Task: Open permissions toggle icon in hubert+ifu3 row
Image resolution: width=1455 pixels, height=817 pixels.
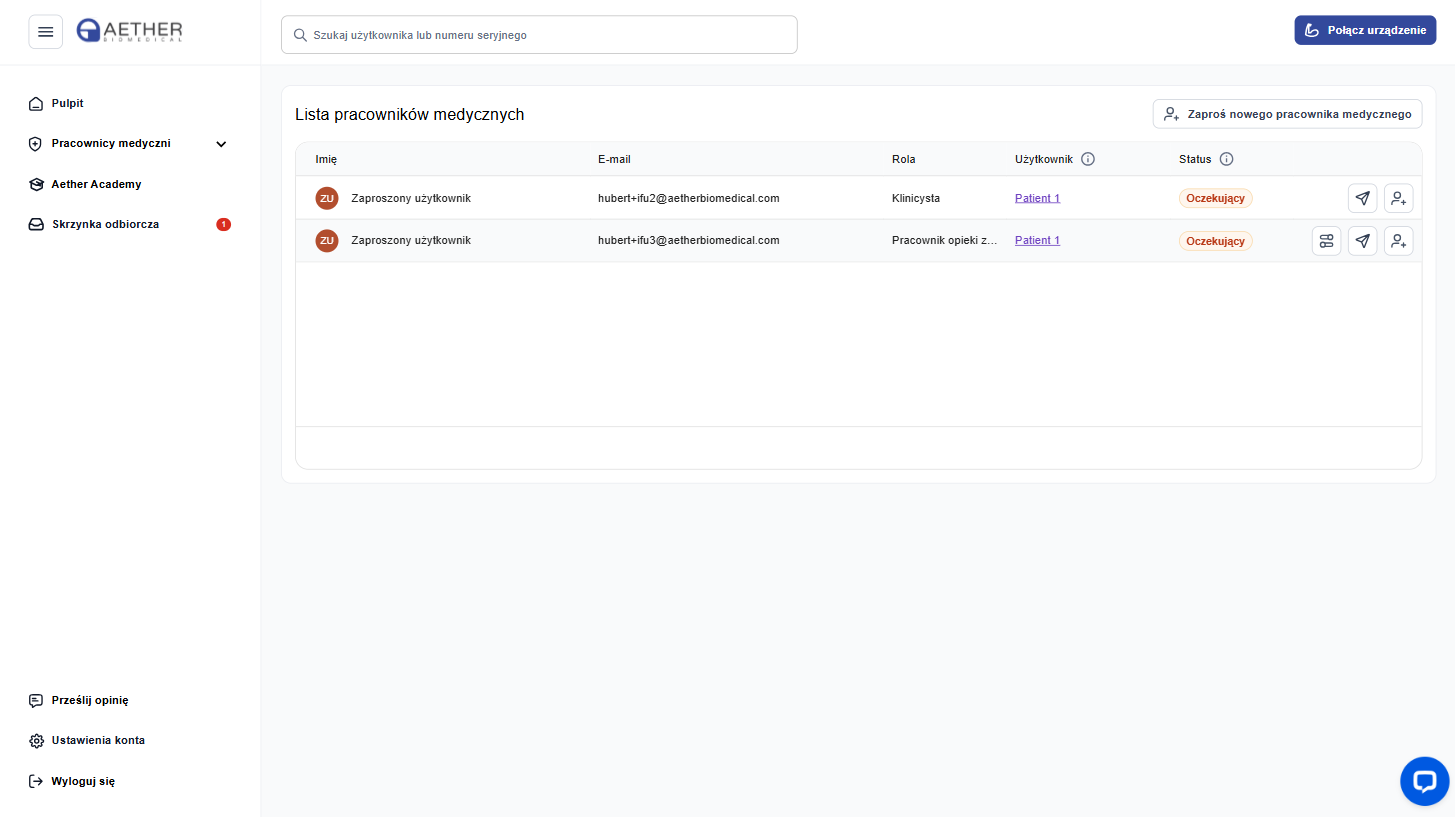Action: tap(1326, 241)
